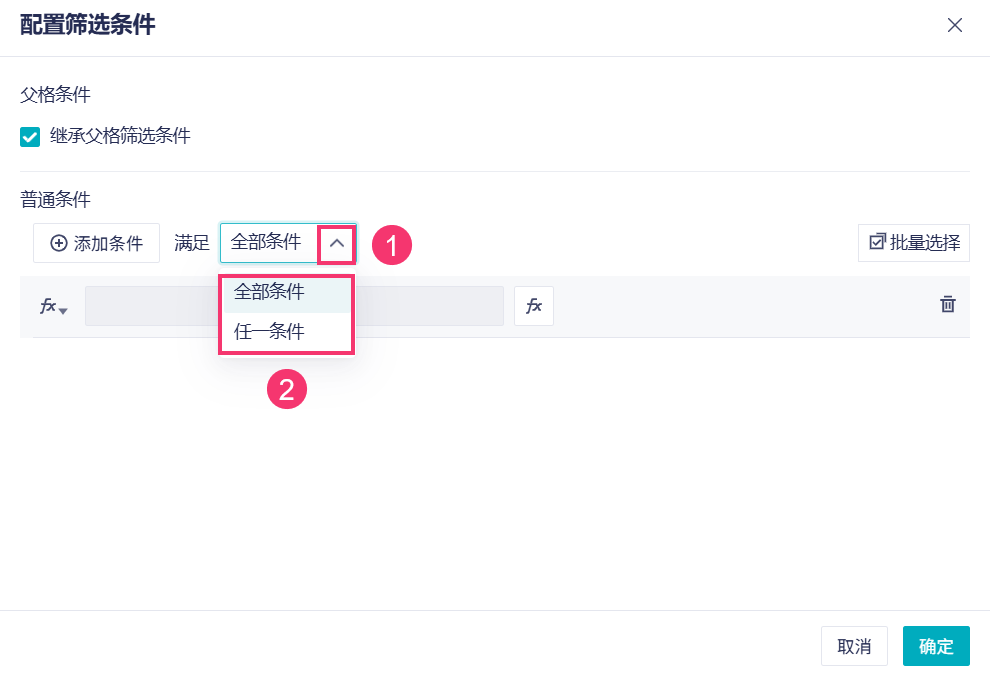Click the plus icon in 添加条件
This screenshot has height=675, width=990.
(x=59, y=243)
